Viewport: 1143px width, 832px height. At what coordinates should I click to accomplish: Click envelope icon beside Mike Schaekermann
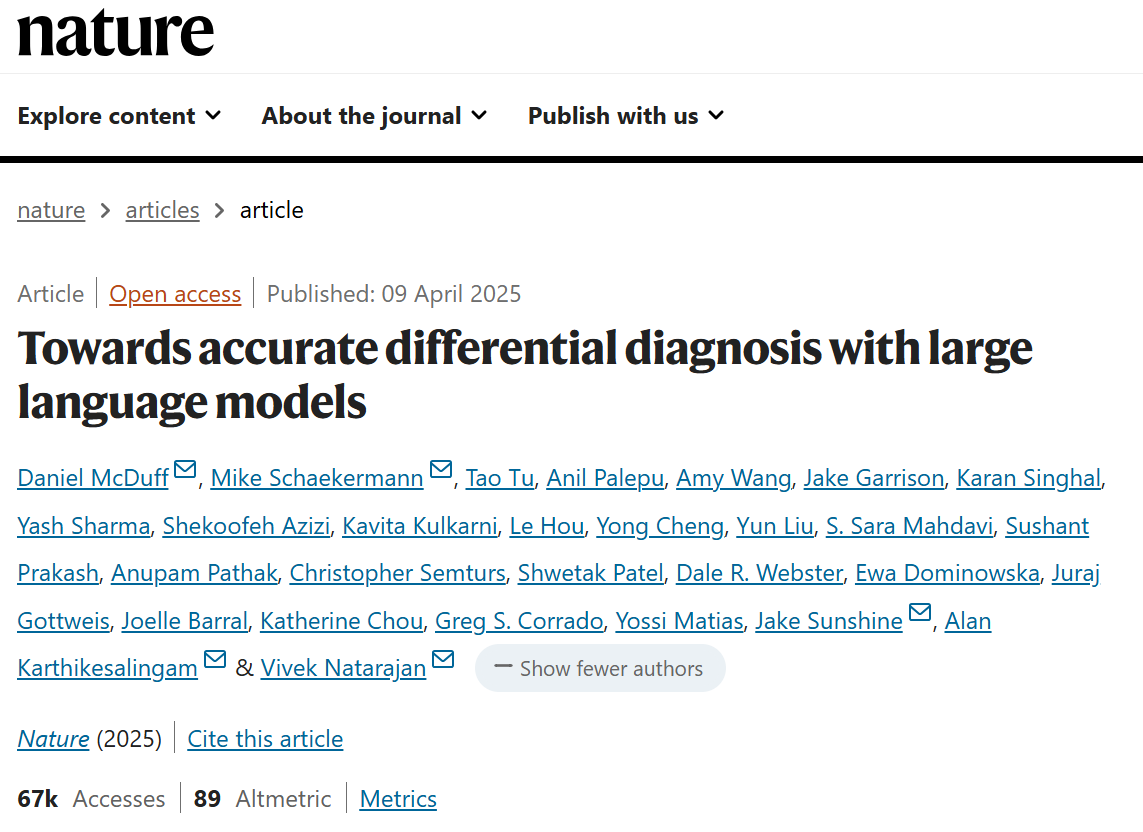tap(441, 470)
